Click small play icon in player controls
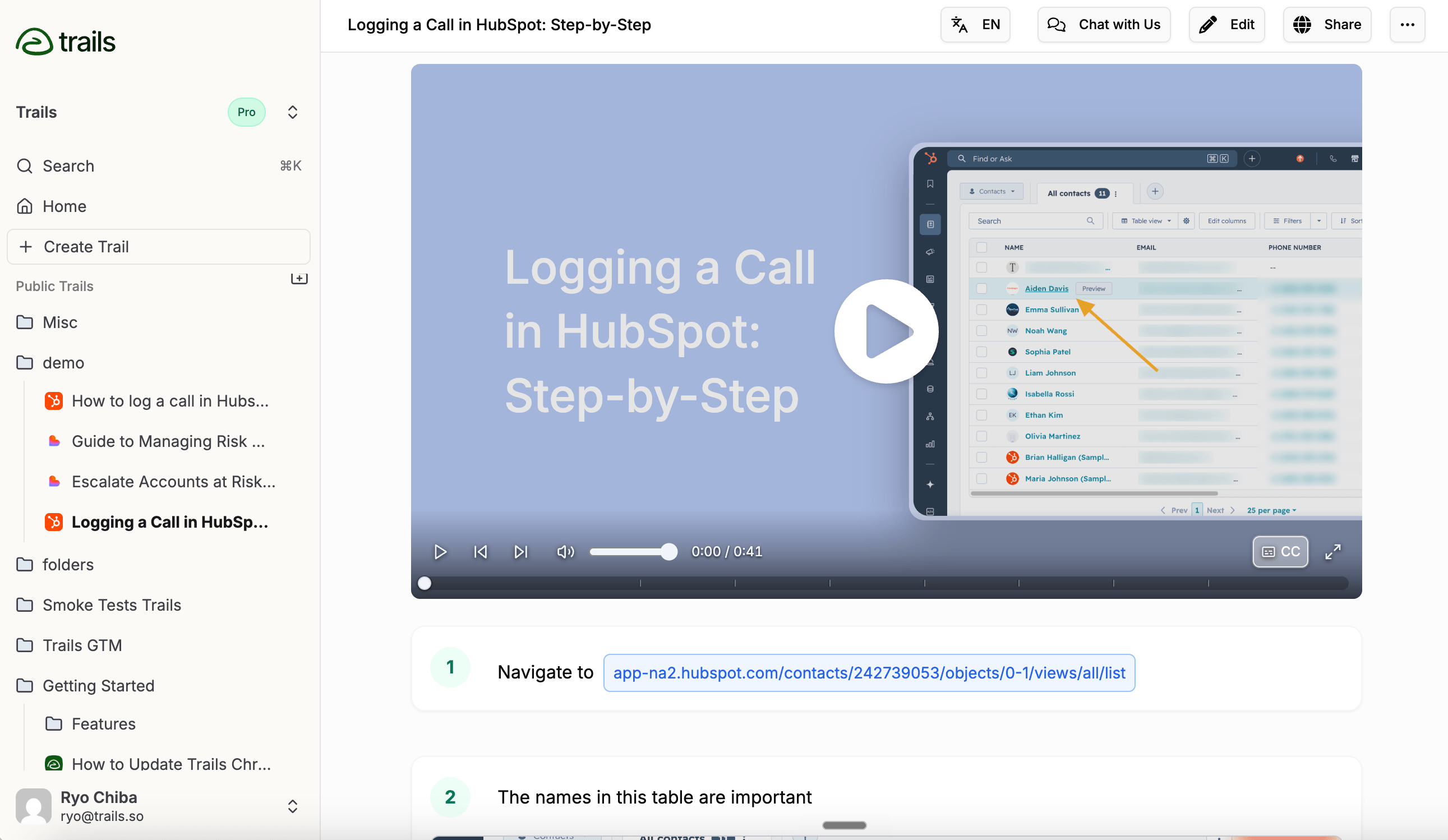The height and width of the screenshot is (840, 1448). pos(440,552)
